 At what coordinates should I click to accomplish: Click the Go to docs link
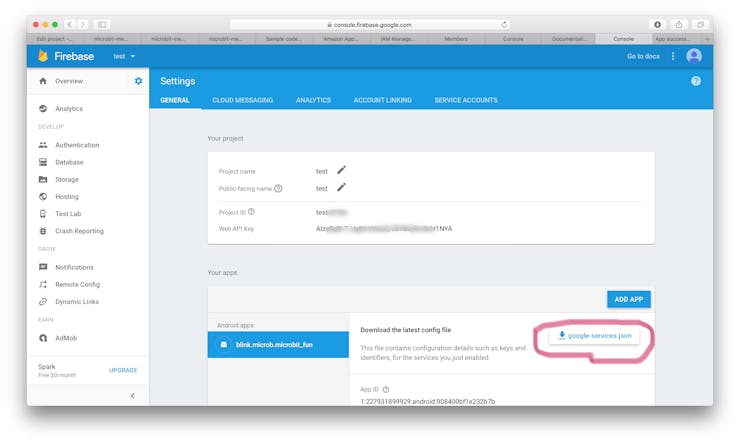tap(643, 56)
